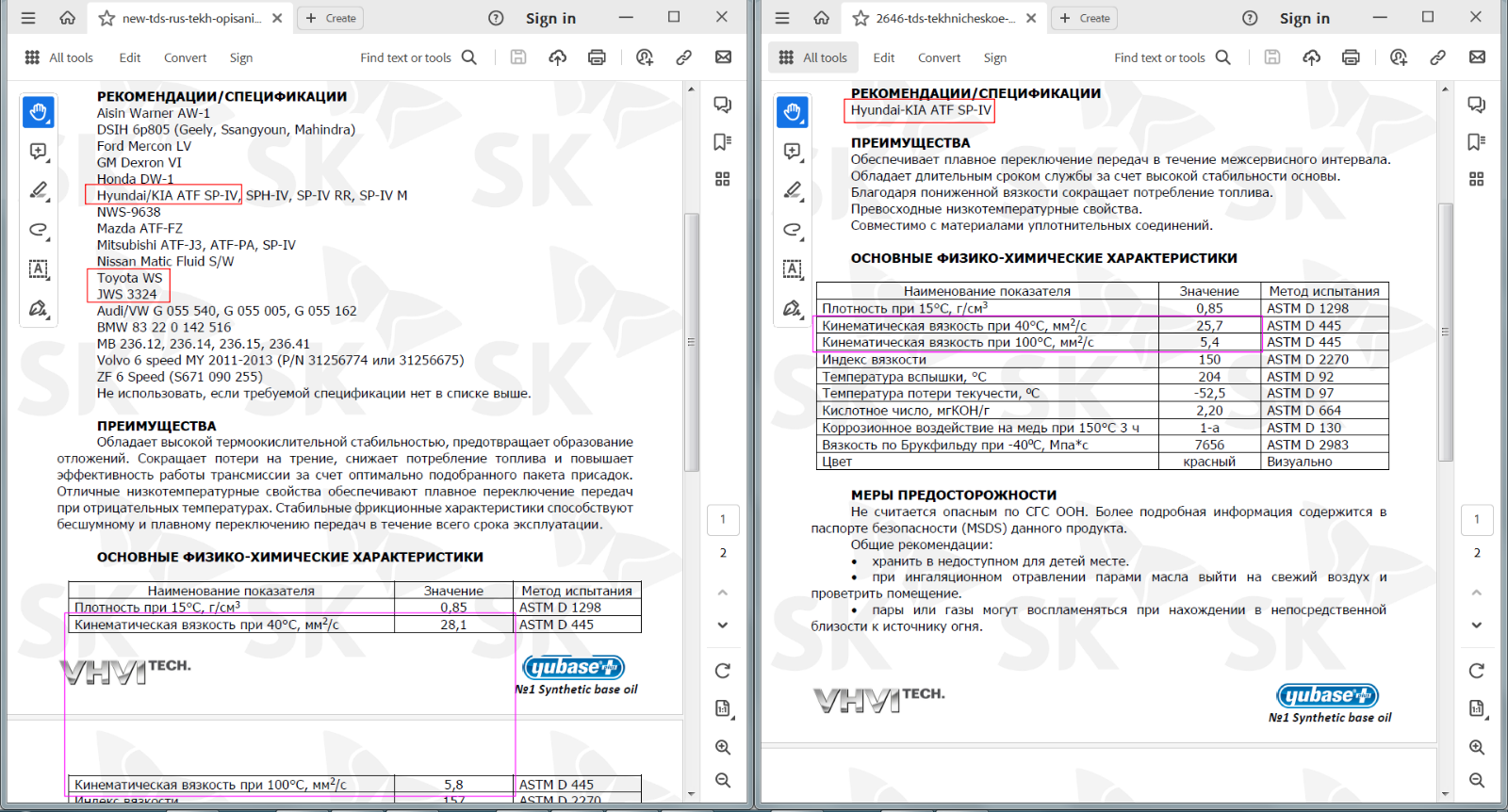Close the 2646-tds-tekhnicheskoe tab
The height and width of the screenshot is (812, 1508).
coord(1031,18)
